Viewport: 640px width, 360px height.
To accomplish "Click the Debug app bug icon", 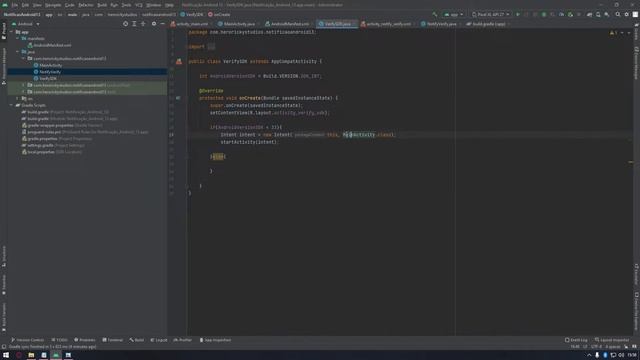I will [544, 14].
